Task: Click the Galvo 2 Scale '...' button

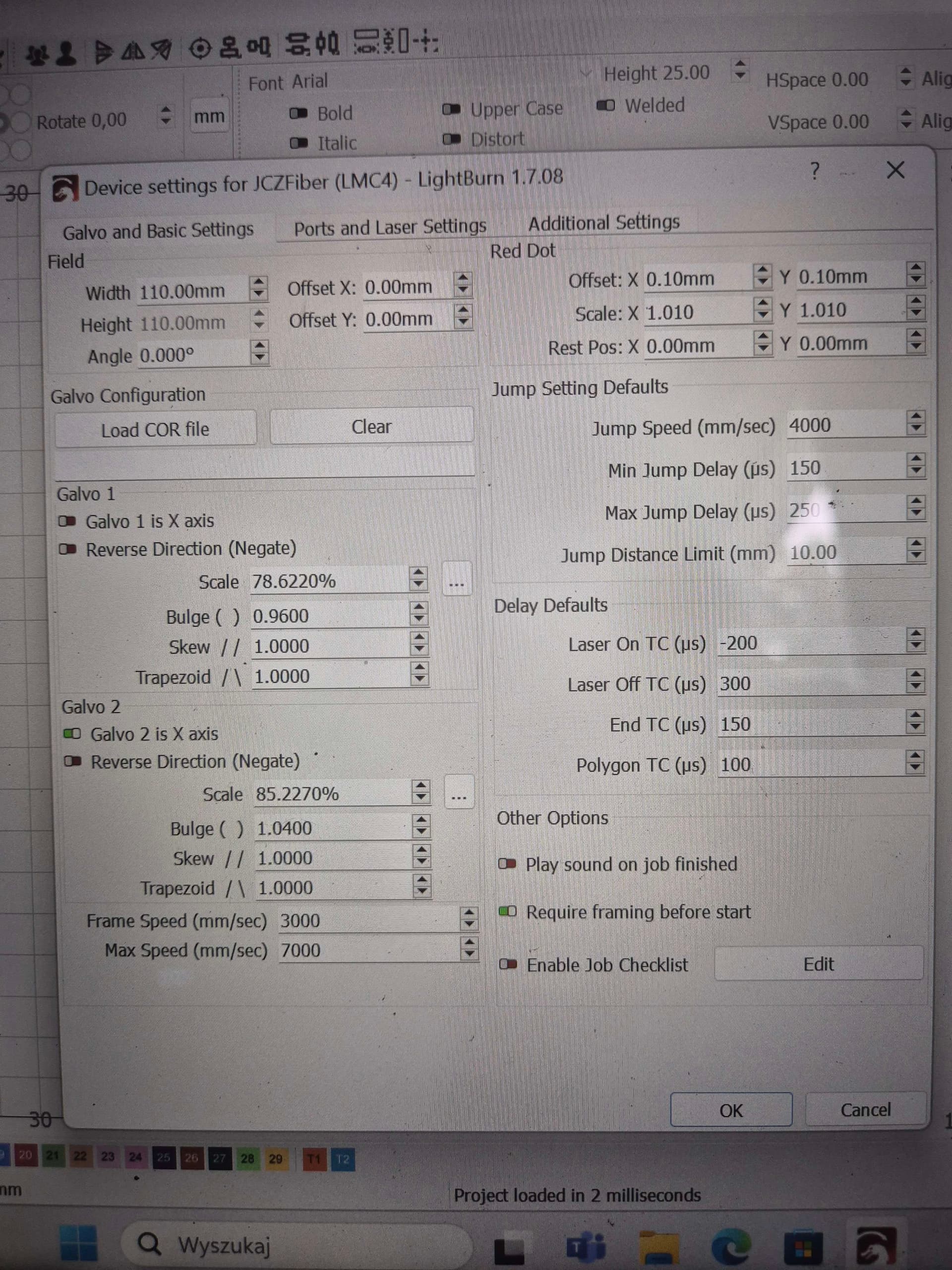Action: (459, 792)
